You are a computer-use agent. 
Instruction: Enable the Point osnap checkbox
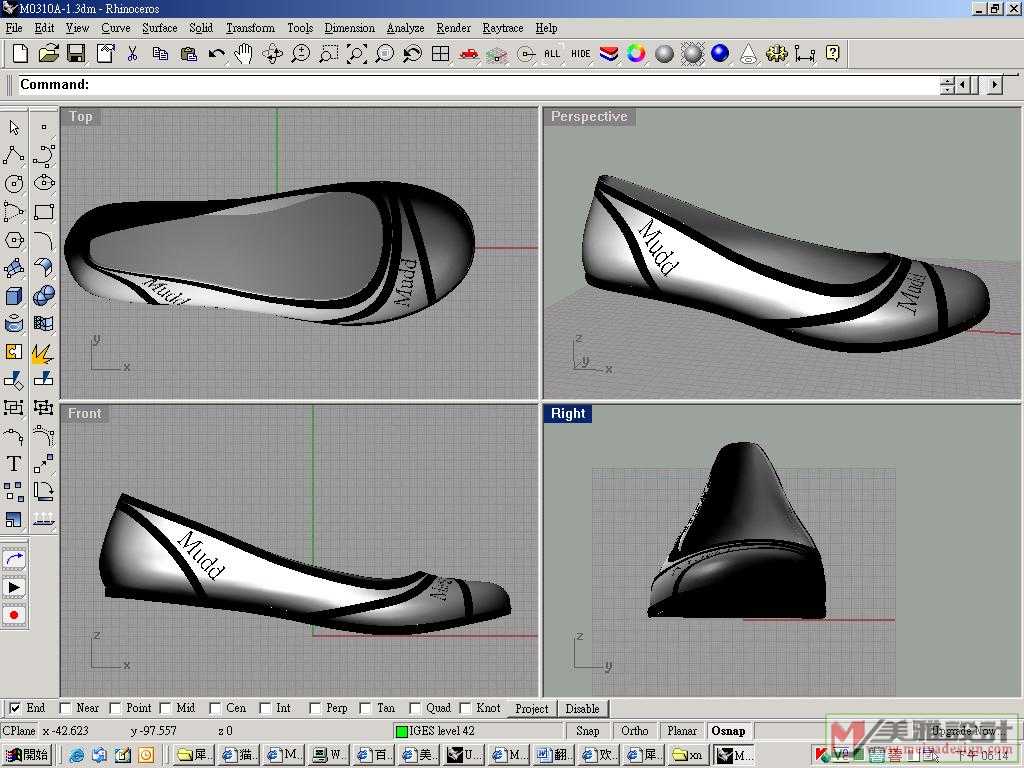[x=115, y=709]
